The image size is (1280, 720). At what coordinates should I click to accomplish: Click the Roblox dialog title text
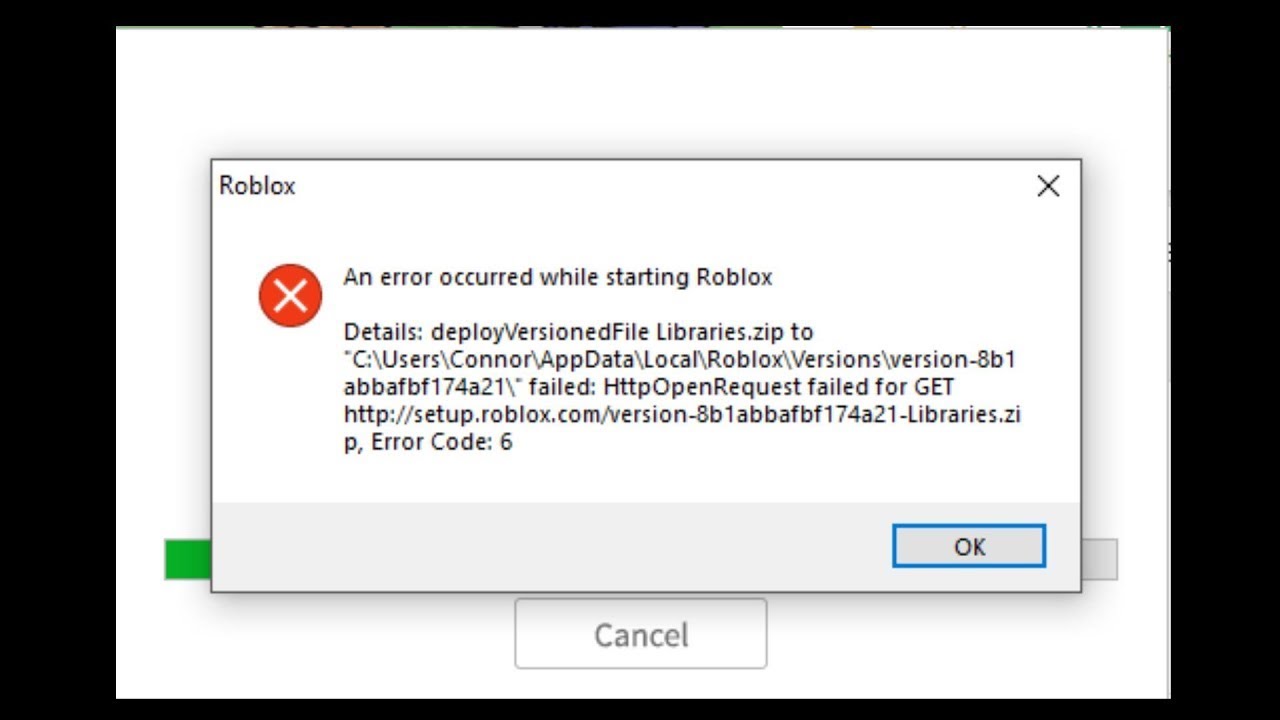click(257, 186)
